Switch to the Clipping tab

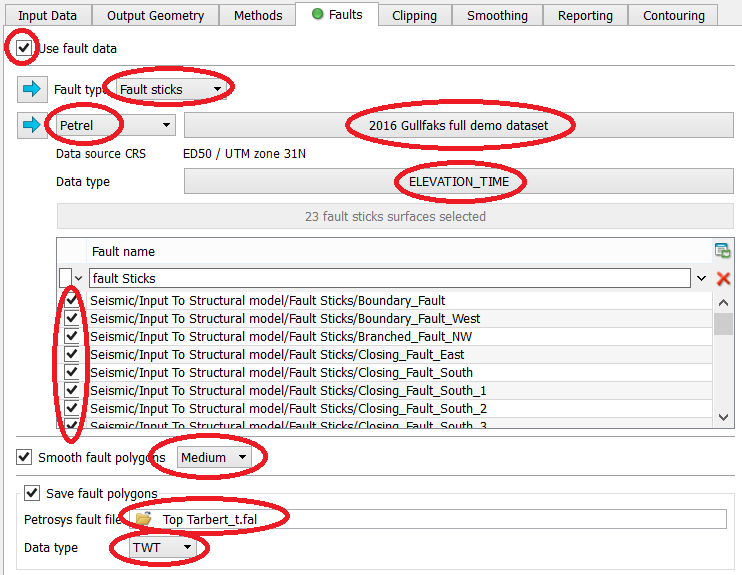(x=414, y=15)
